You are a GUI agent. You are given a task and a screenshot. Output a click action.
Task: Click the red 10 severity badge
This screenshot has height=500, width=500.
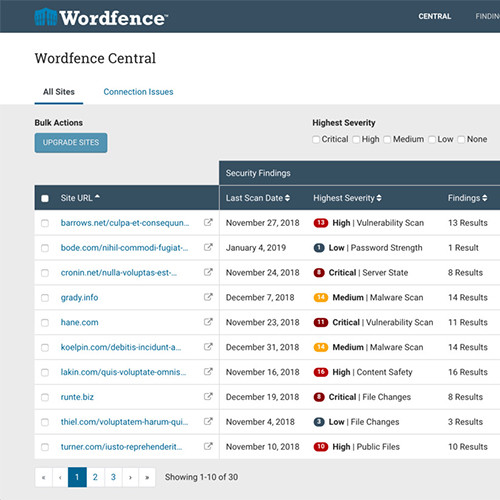321,447
